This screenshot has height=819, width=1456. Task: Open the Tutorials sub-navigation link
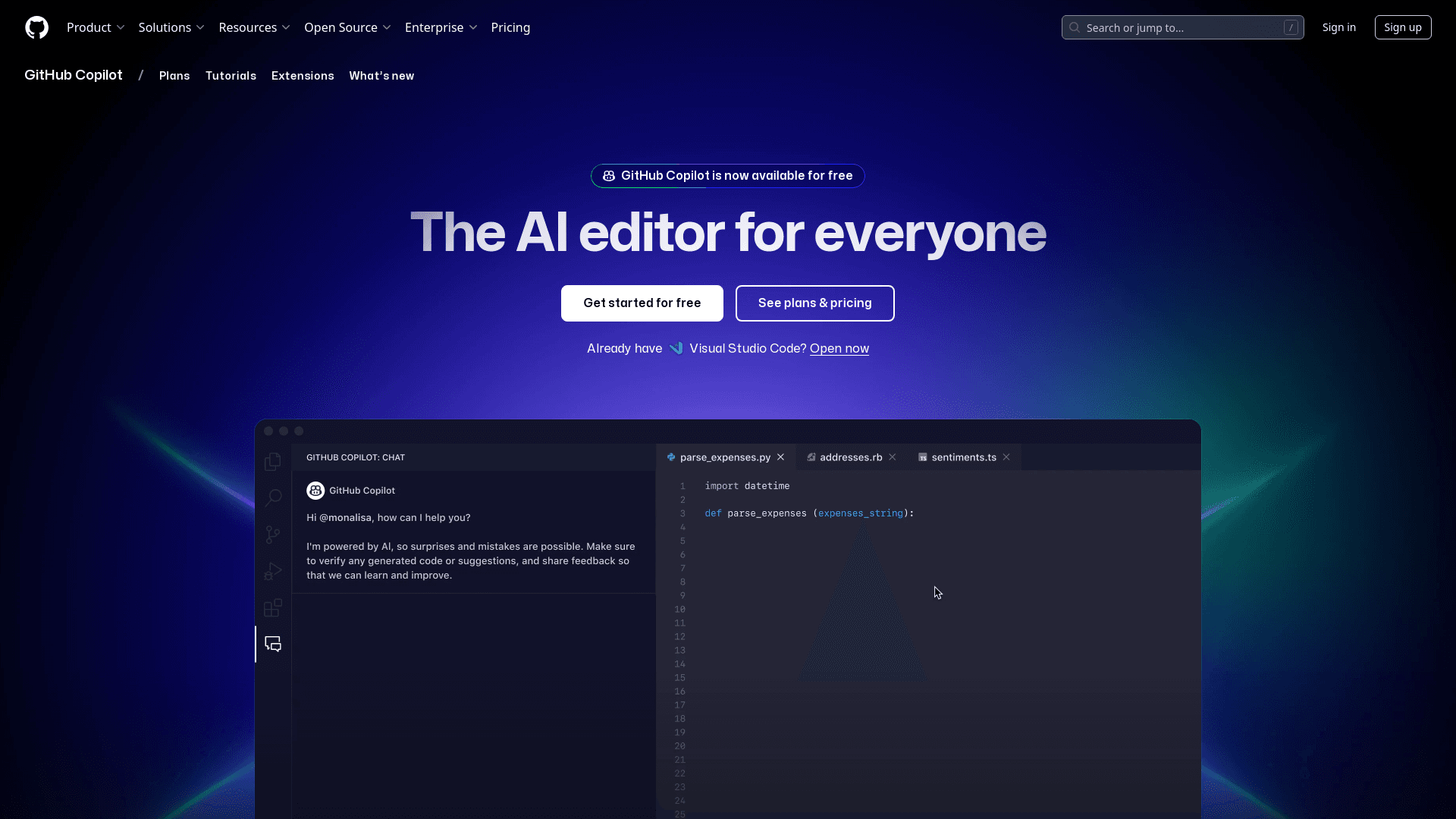point(231,76)
